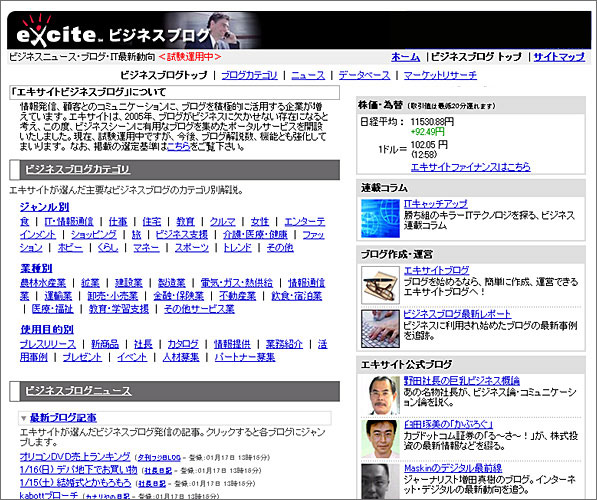Open the 介護・医療・健康 genre link
This screenshot has width=597, height=500.
point(255,235)
